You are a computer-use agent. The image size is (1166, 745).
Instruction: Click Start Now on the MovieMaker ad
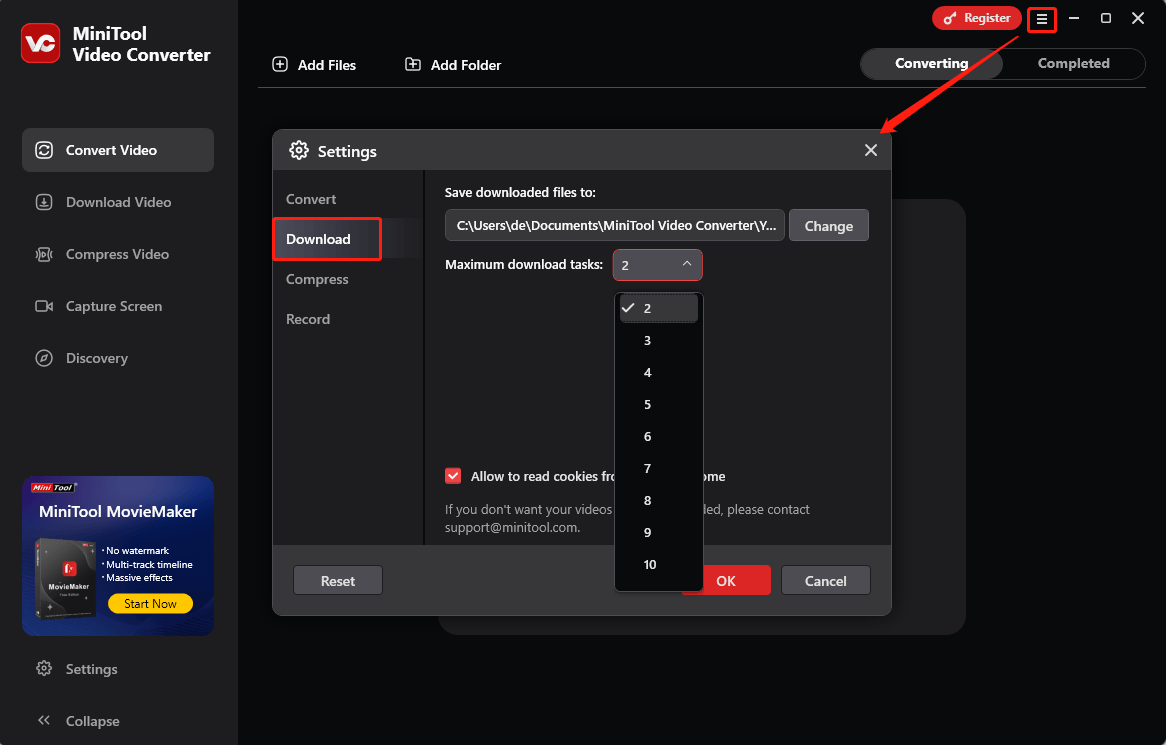(x=150, y=604)
